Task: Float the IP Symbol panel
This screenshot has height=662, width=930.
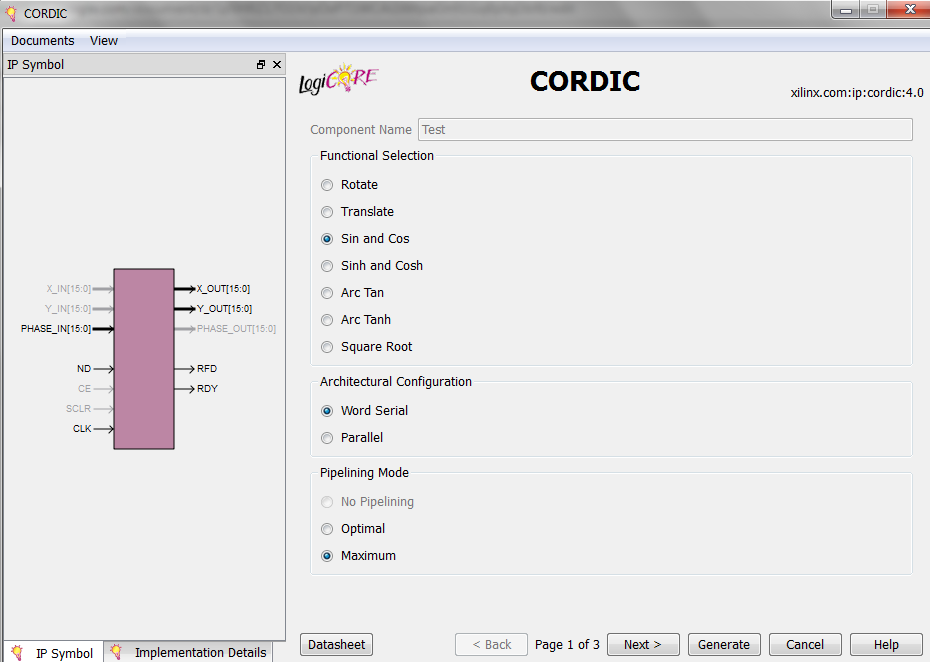Action: (261, 65)
